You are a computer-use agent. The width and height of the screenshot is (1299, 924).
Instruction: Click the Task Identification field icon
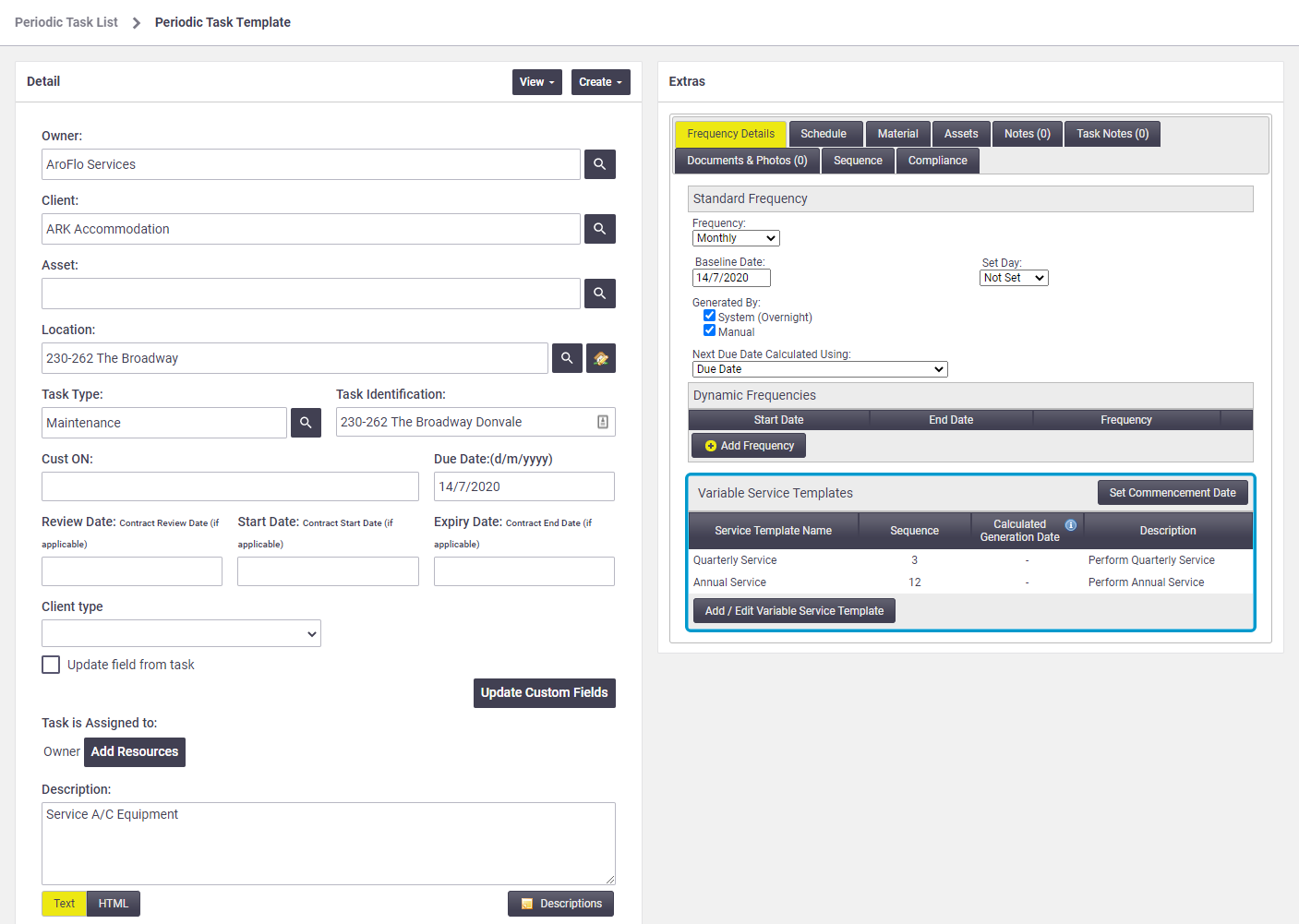click(603, 422)
